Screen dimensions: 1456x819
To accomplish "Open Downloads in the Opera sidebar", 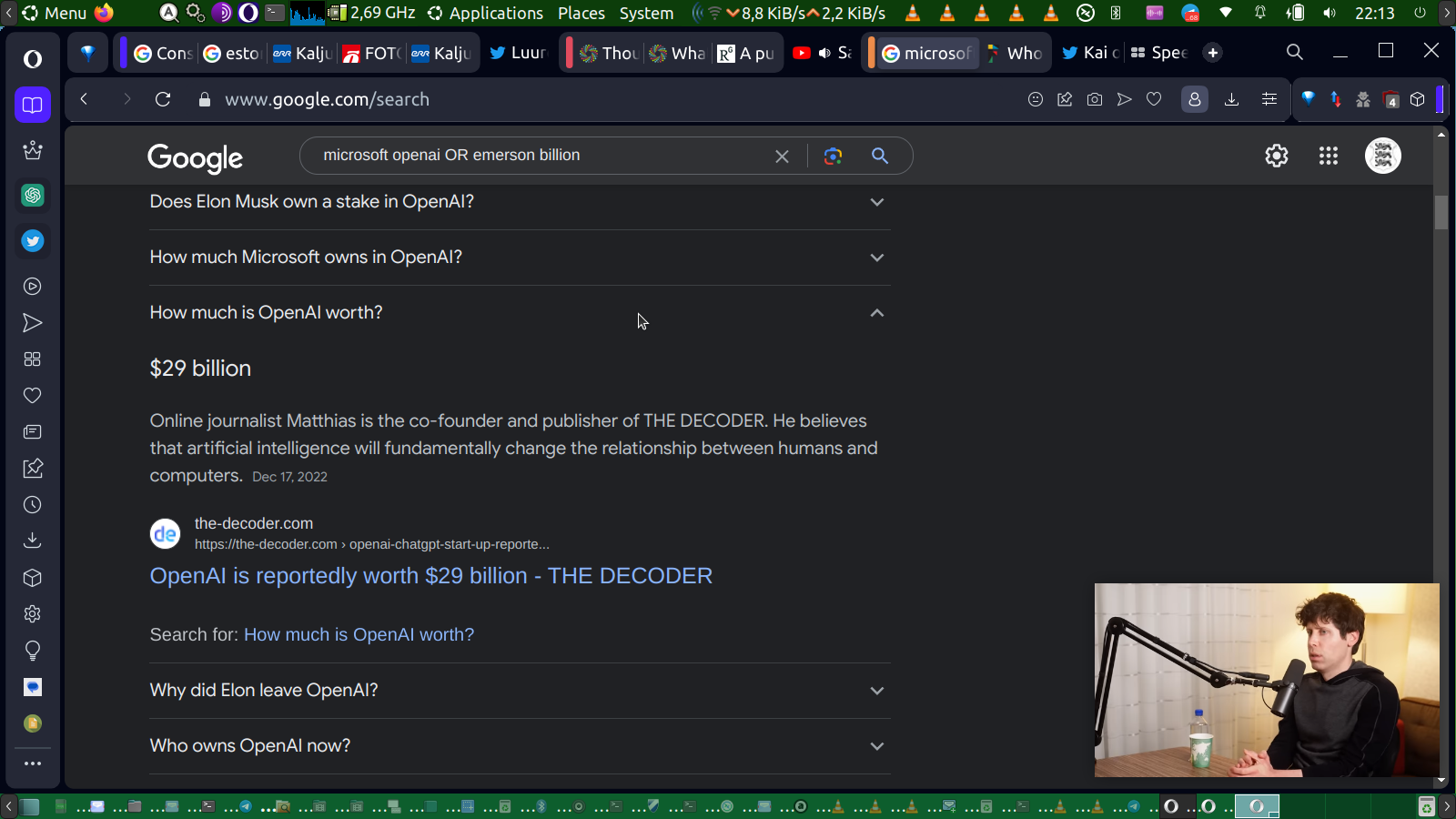I will click(33, 541).
